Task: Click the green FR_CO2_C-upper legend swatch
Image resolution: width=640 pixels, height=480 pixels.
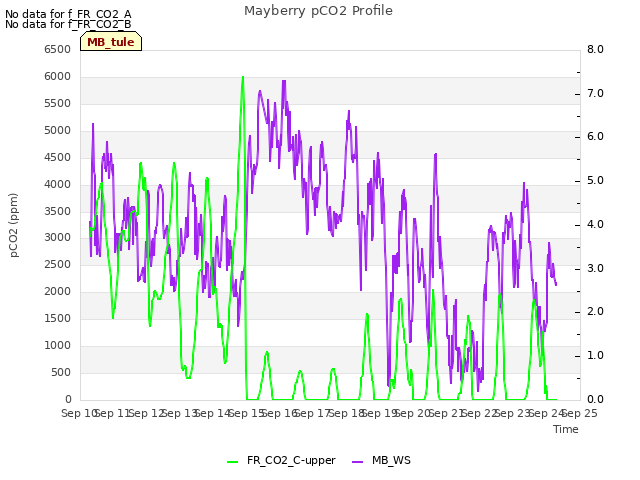Action: [233, 462]
